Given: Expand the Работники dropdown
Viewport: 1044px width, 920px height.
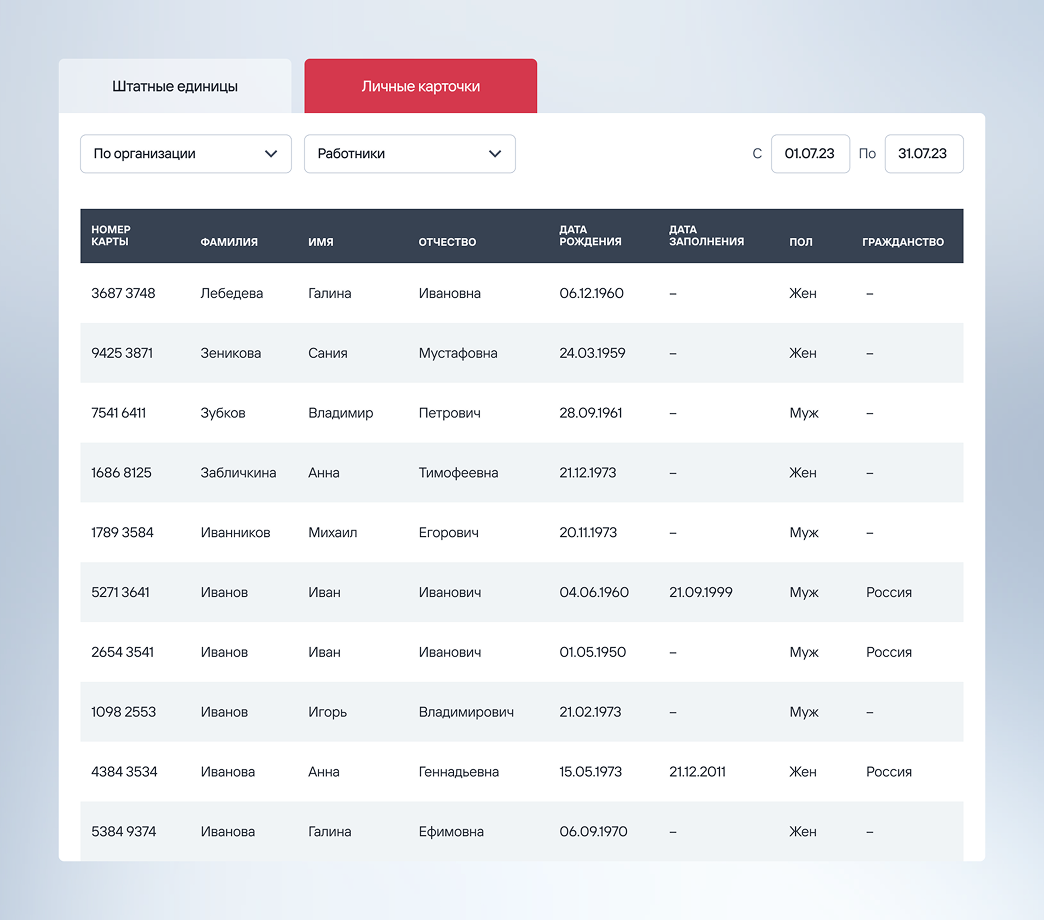Looking at the screenshot, I should pyautogui.click(x=409, y=154).
